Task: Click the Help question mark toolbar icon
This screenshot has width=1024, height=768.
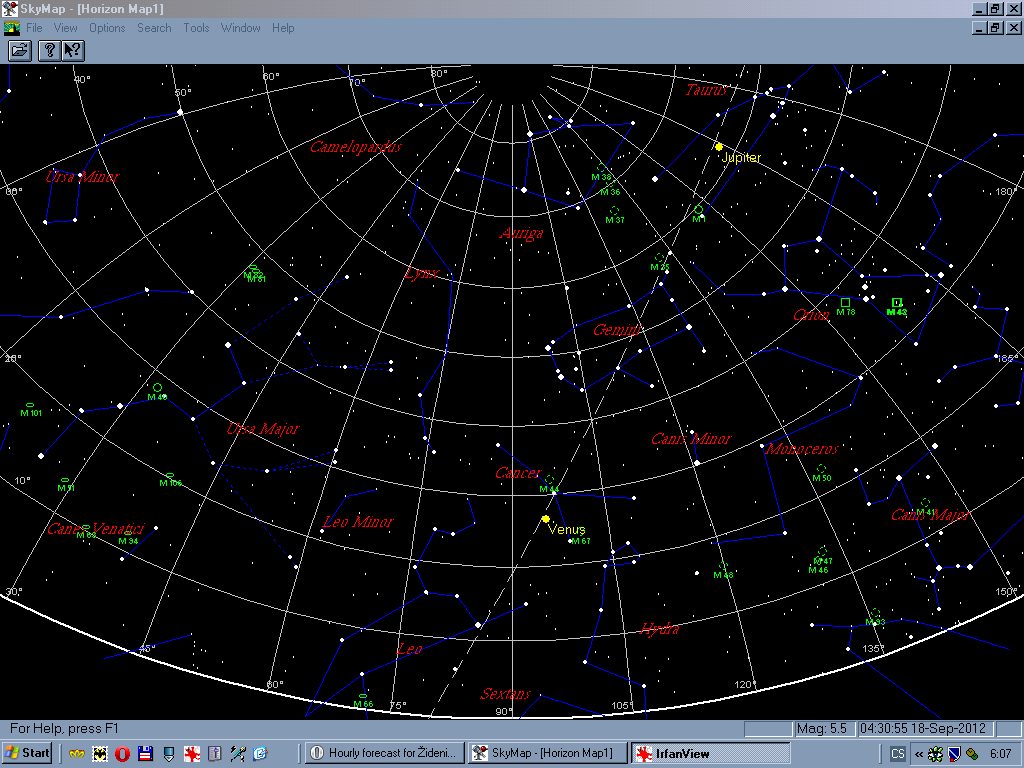Action: pyautogui.click(x=49, y=50)
